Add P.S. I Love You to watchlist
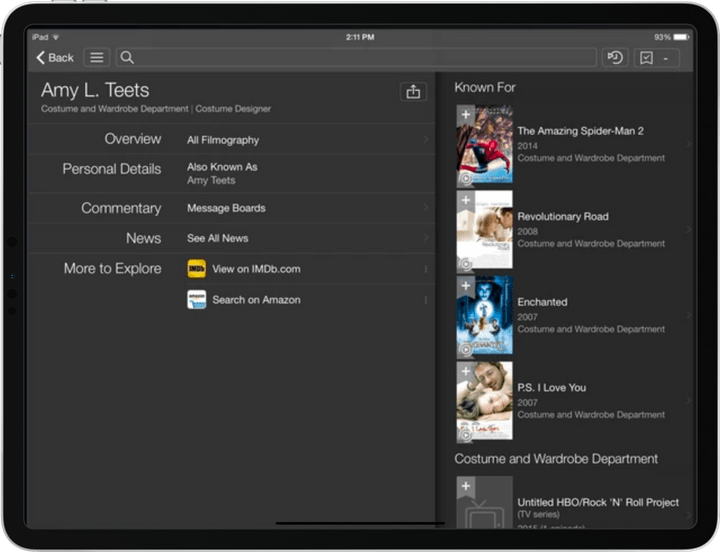The image size is (720, 552). tap(465, 371)
